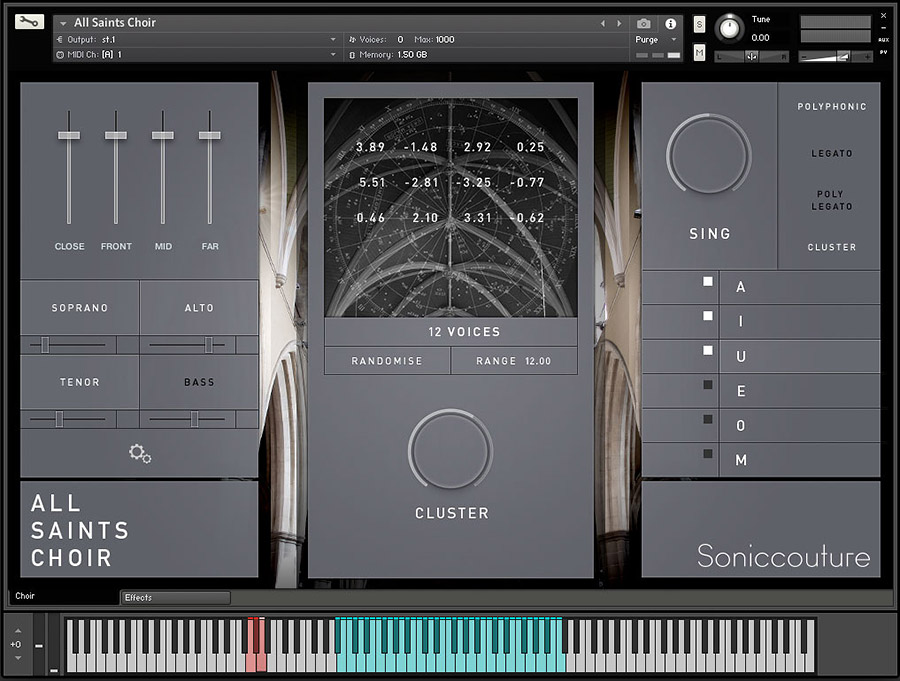
Task: Mute the instrument with the M button
Action: tap(699, 52)
